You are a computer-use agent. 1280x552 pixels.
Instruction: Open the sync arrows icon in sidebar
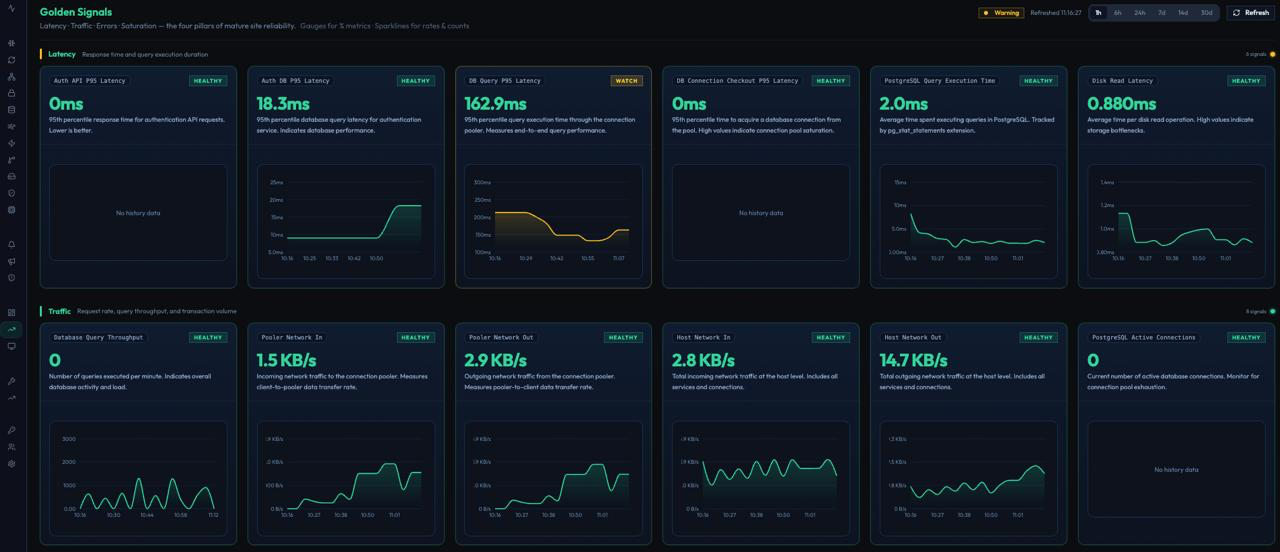pos(12,60)
